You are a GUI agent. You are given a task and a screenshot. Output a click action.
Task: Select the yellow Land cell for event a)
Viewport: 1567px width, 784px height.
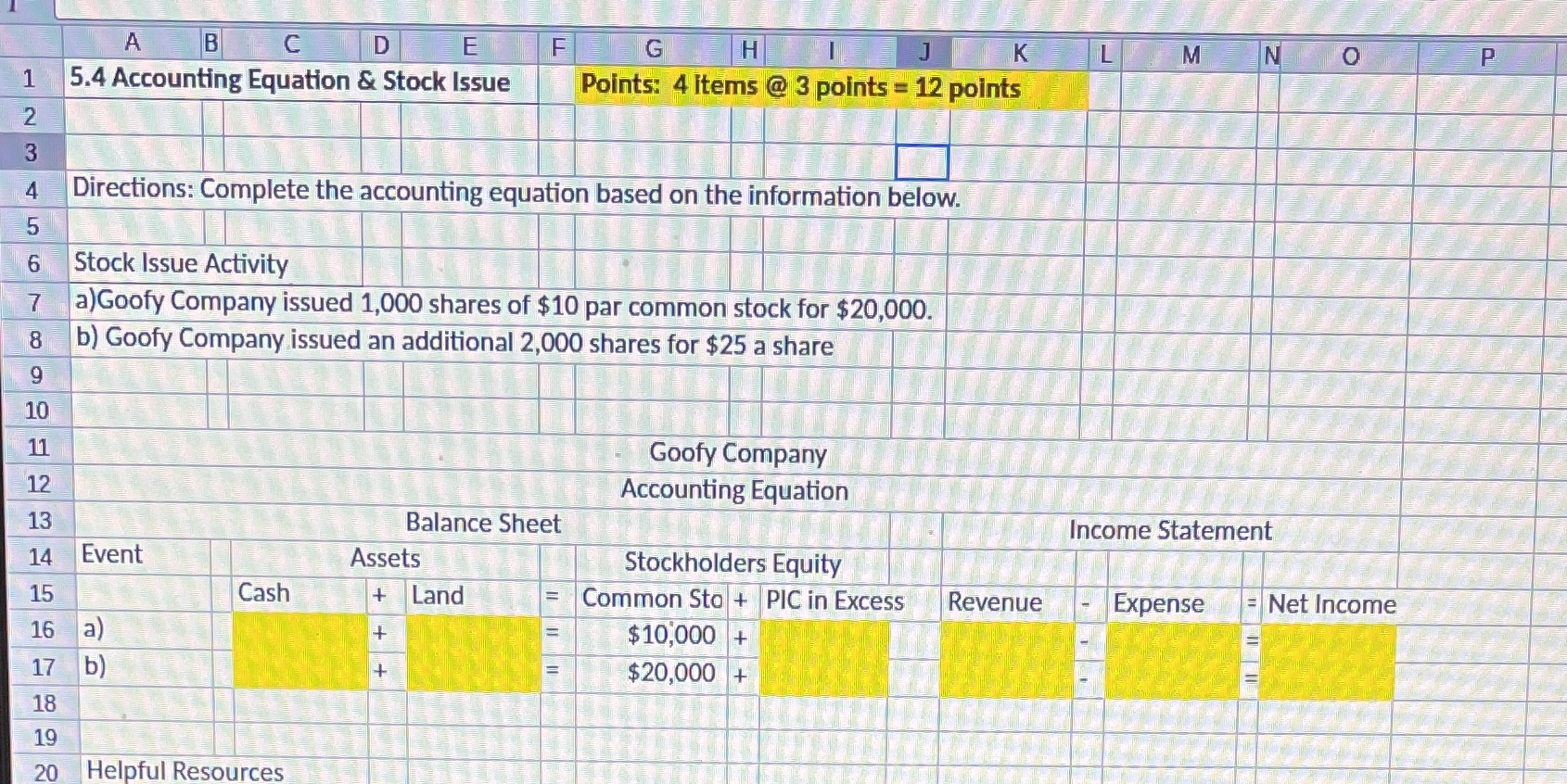473,635
